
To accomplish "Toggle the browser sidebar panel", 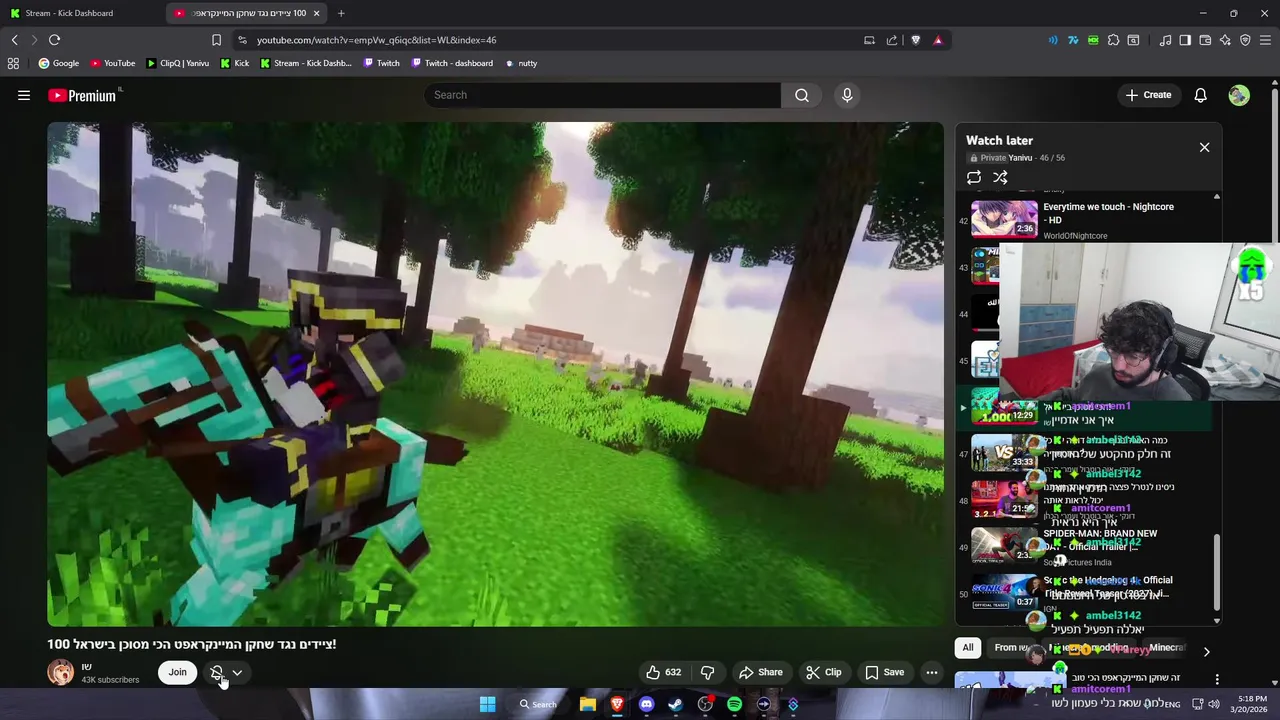I will [1185, 40].
